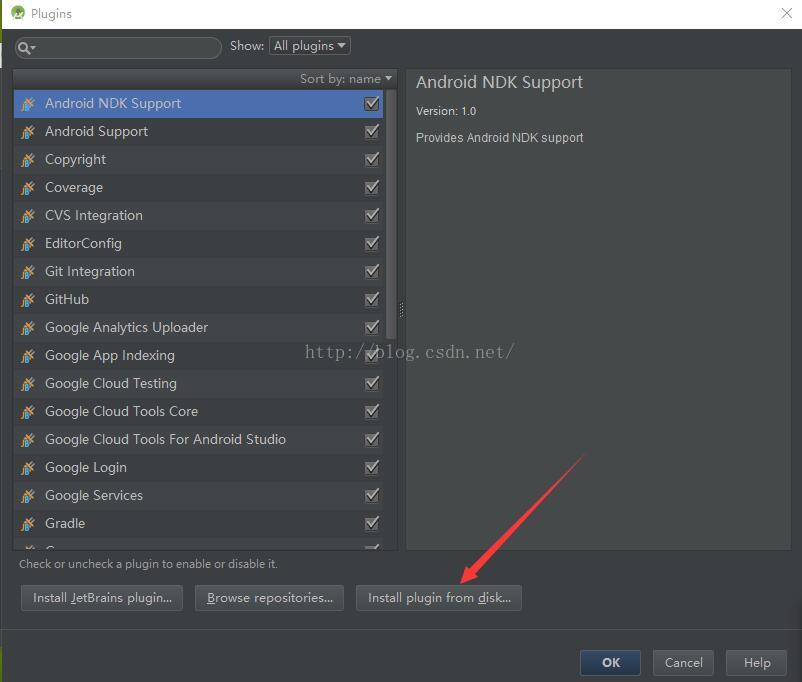Select the Google App Indexing row
802x682 pixels.
coord(198,356)
